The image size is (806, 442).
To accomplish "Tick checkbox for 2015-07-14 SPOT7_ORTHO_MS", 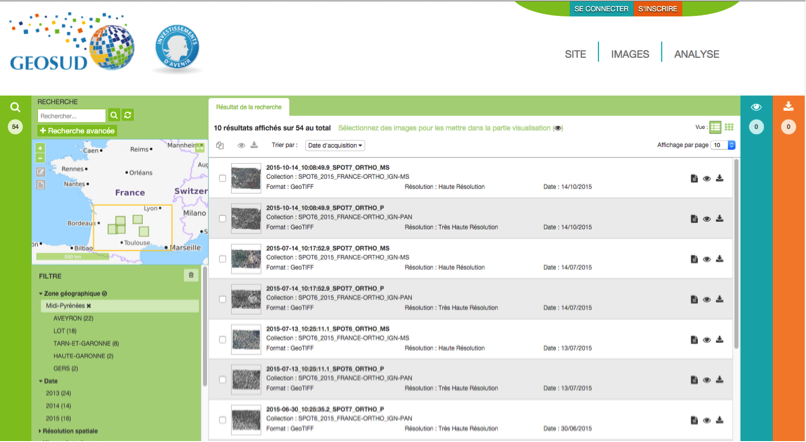I will click(x=223, y=259).
